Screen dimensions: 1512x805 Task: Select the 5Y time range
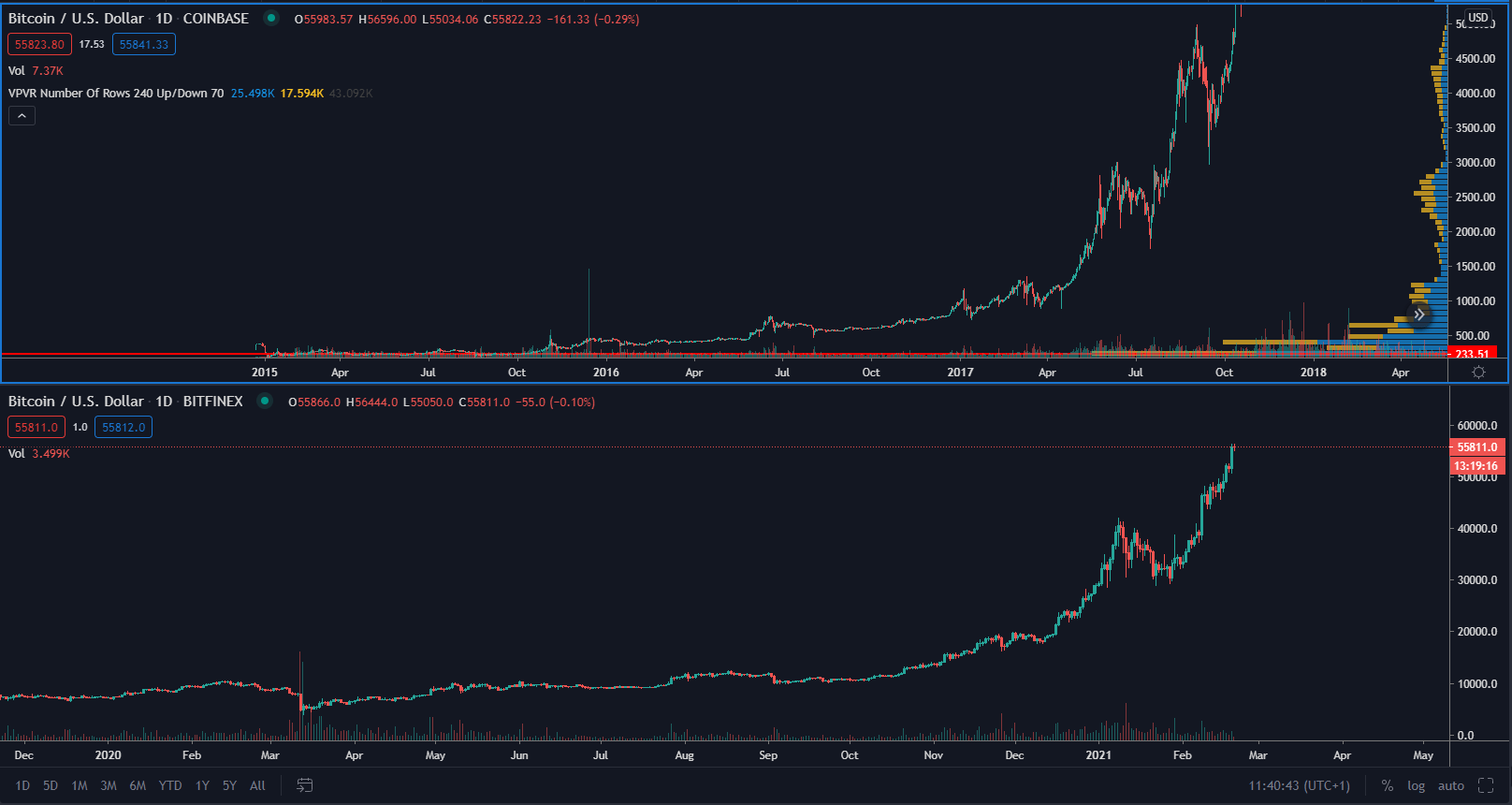click(229, 785)
